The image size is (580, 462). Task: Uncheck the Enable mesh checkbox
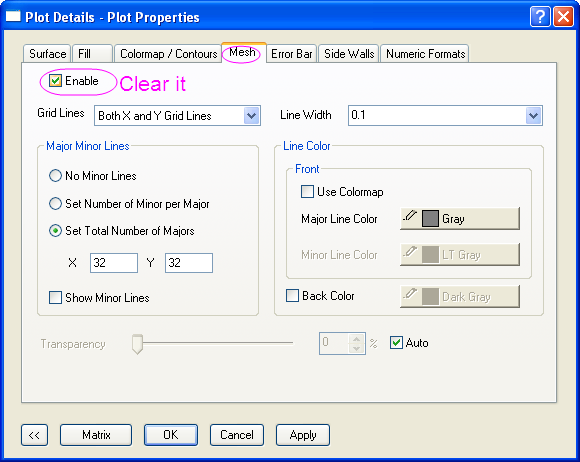point(55,81)
